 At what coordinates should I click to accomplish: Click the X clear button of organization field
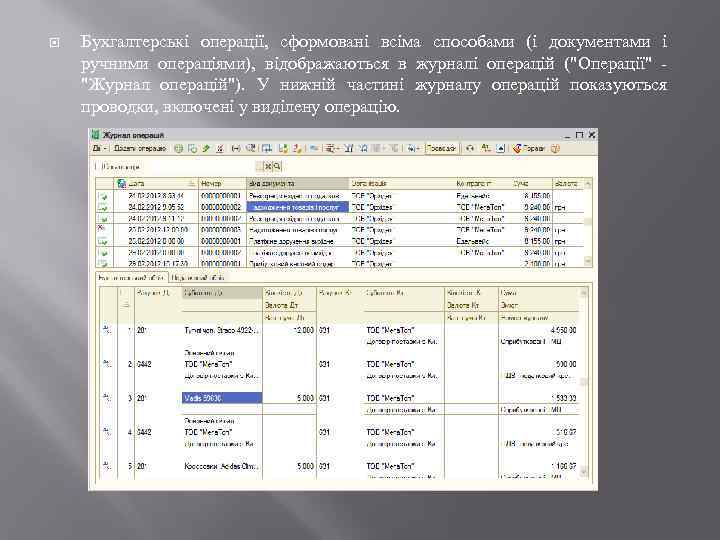(x=268, y=167)
